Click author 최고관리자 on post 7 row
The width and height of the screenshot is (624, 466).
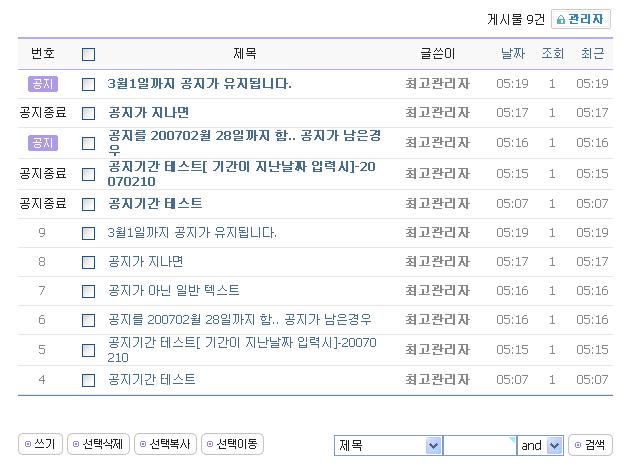coord(437,291)
